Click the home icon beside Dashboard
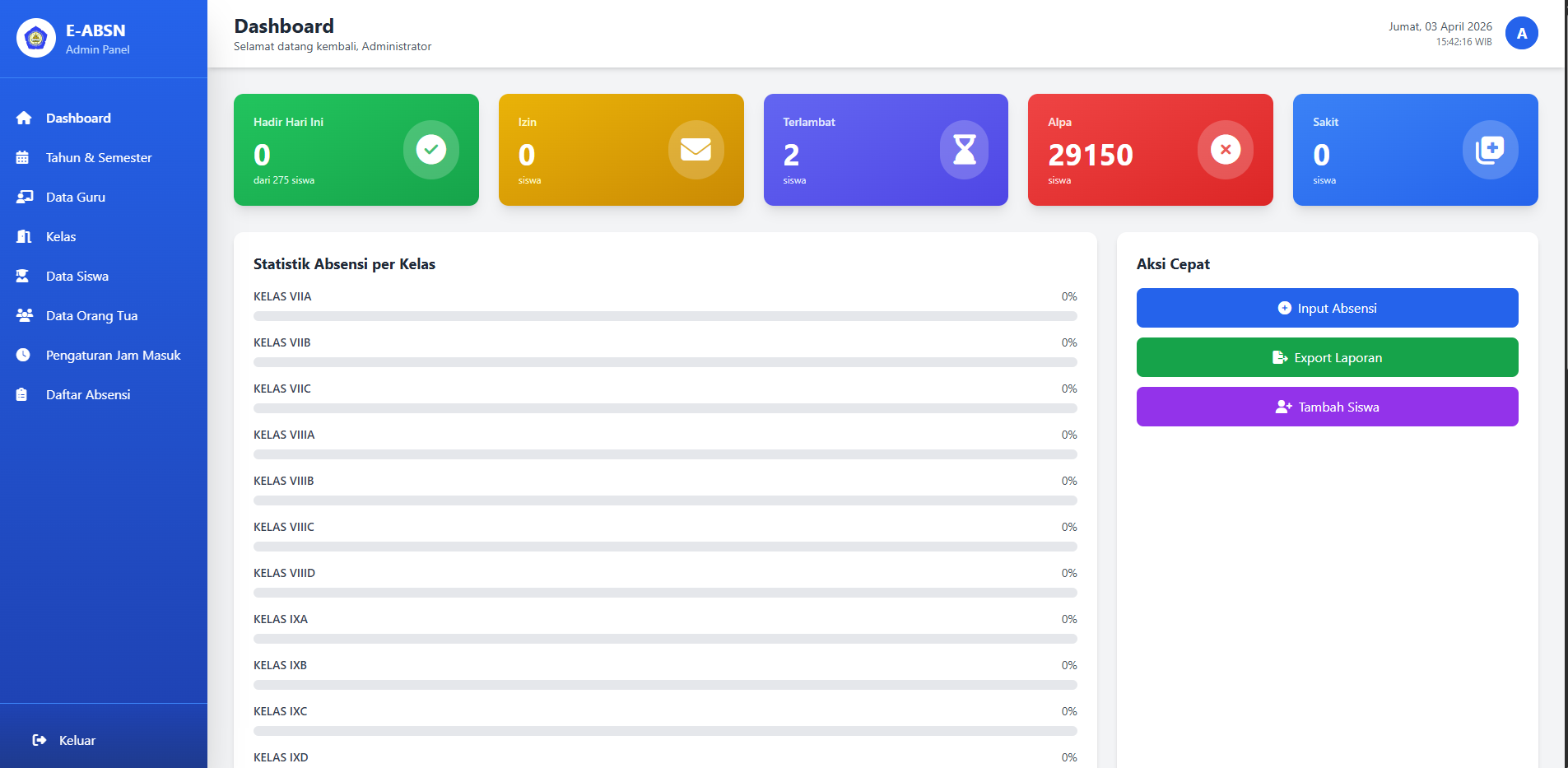Image resolution: width=1568 pixels, height=768 pixels. tap(24, 118)
